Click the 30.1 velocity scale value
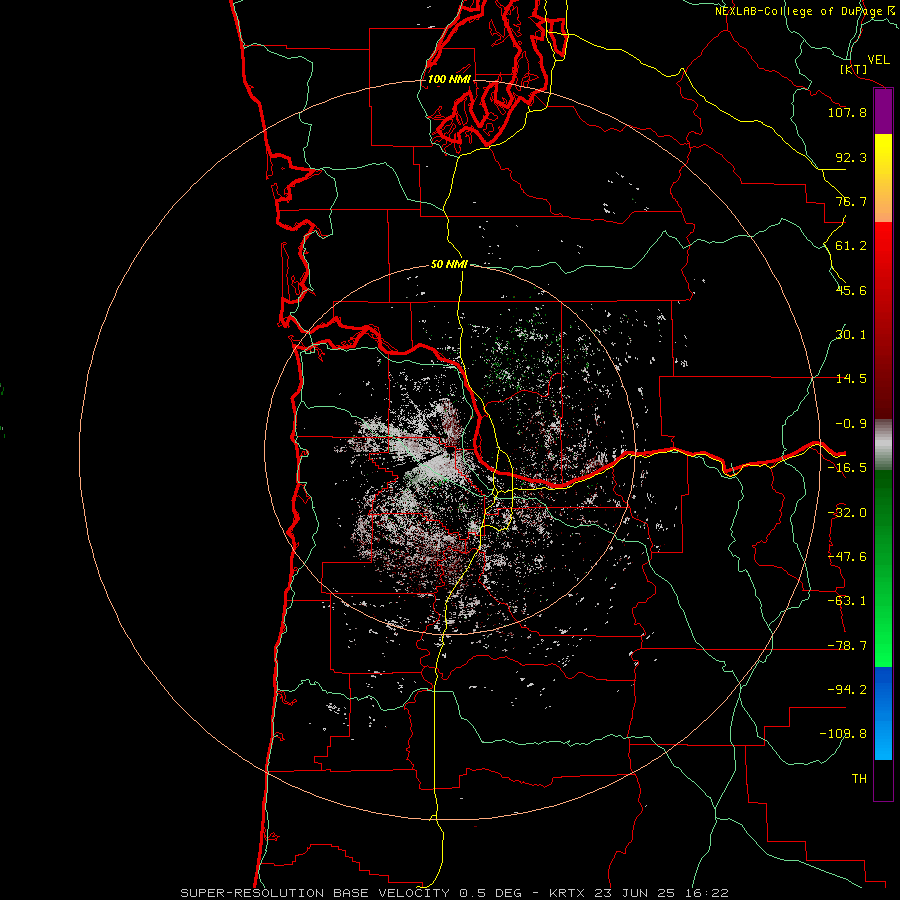Viewport: 900px width, 900px height. (851, 335)
